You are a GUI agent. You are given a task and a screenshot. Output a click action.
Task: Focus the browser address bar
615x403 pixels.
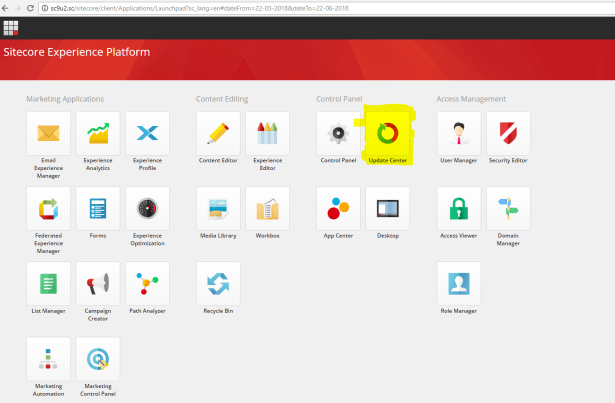pyautogui.click(x=327, y=8)
